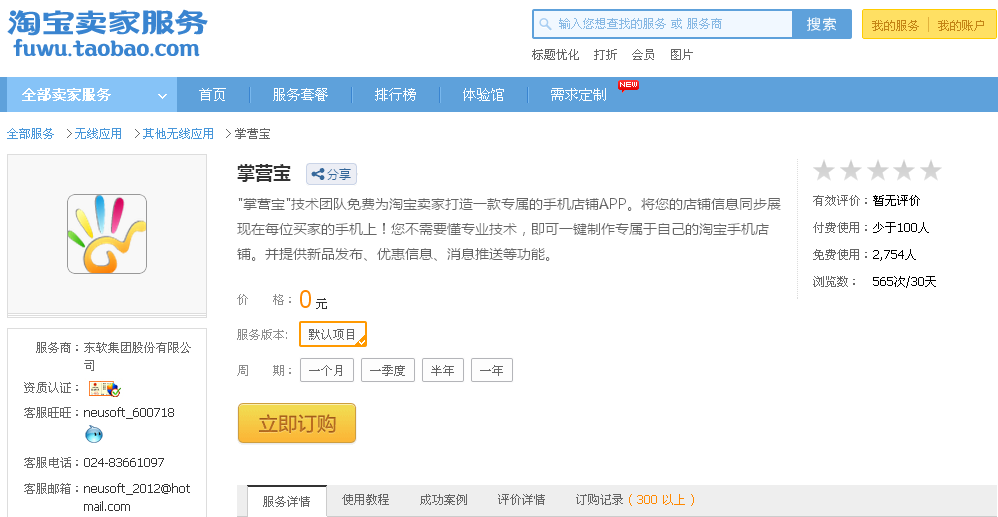Screen dimensions: 998x517
Task: Click the 搜索 button
Action: click(x=822, y=24)
